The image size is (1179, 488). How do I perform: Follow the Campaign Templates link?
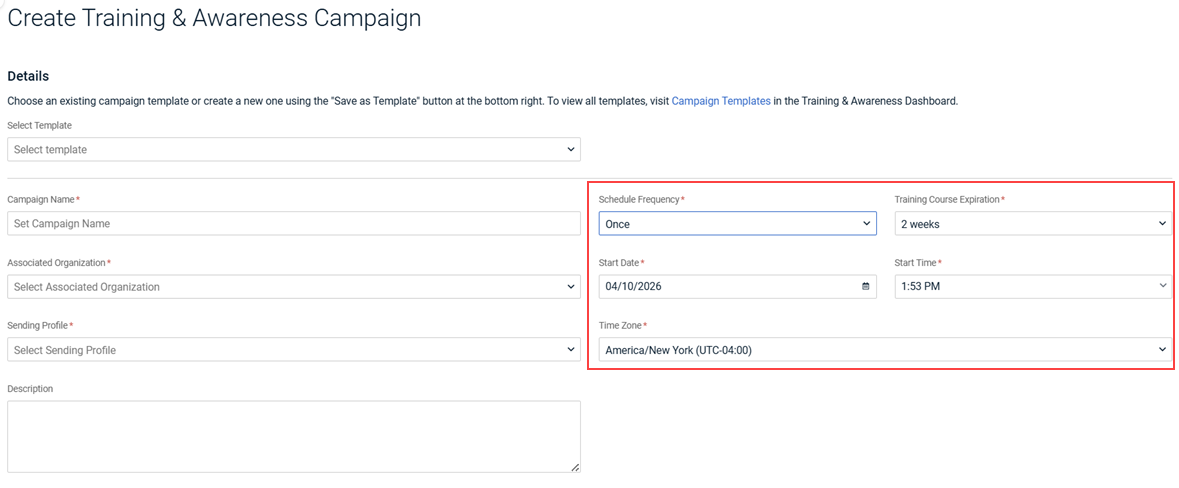(721, 101)
